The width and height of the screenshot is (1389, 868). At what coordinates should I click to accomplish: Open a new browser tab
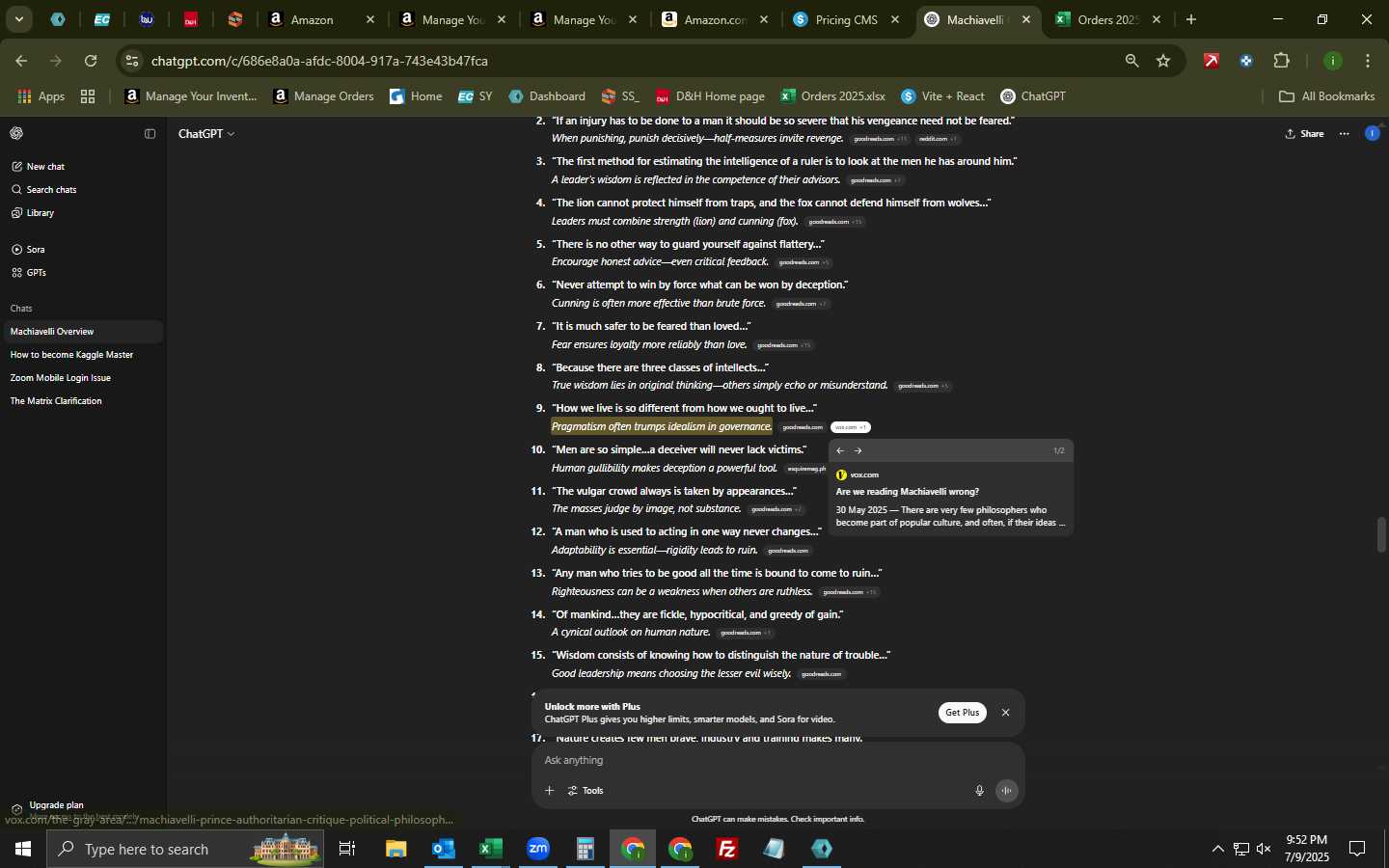point(1191,19)
